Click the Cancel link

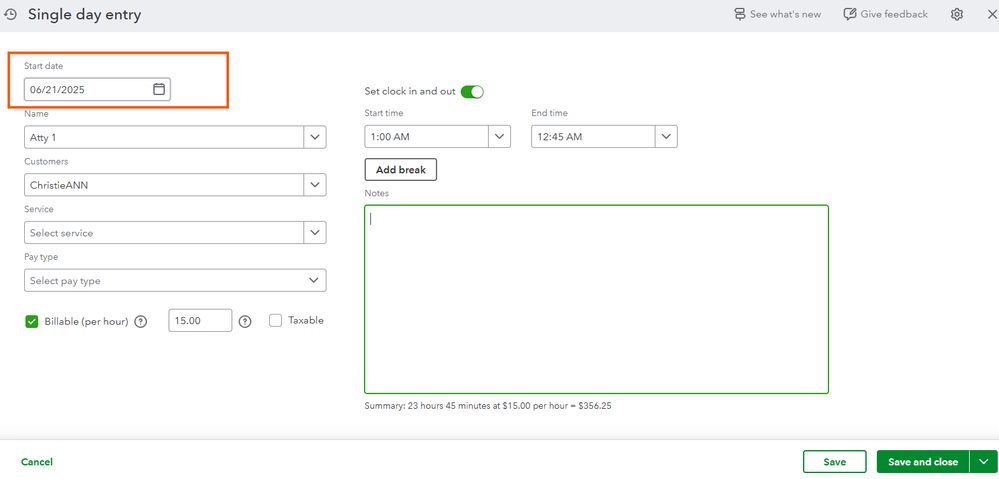[x=37, y=462]
